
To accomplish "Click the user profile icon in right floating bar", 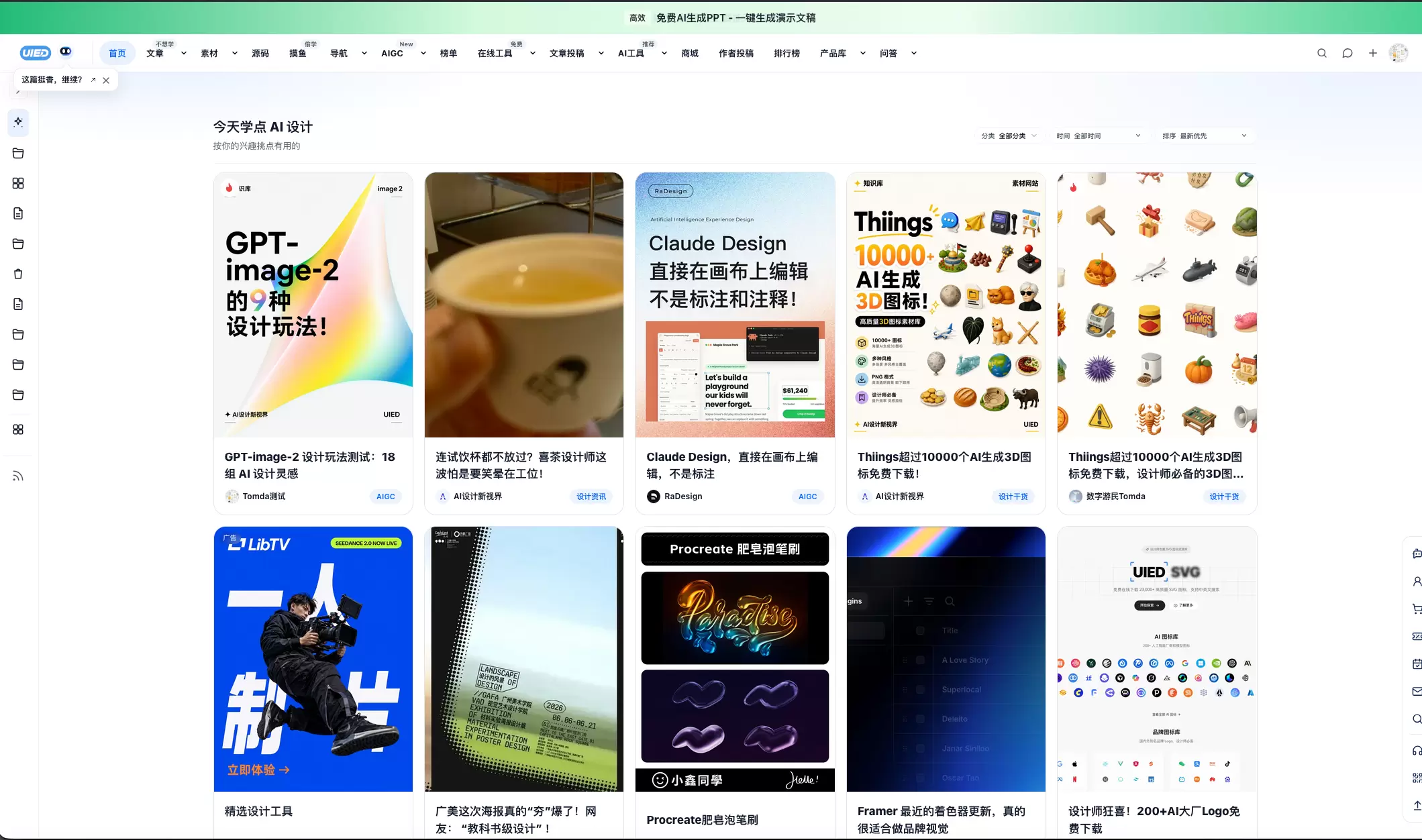I will pos(1417,582).
